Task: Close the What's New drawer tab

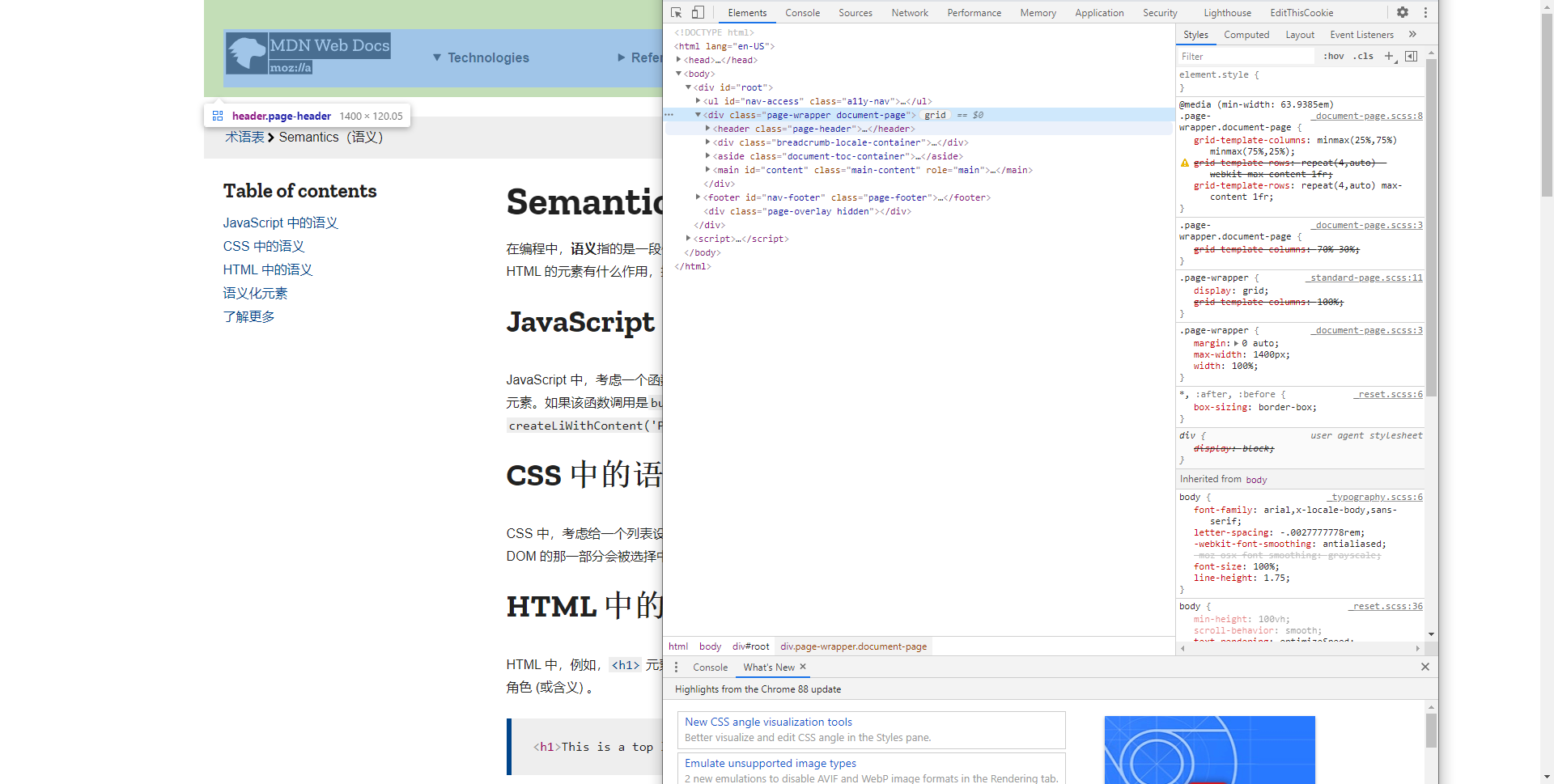Action: tap(802, 667)
